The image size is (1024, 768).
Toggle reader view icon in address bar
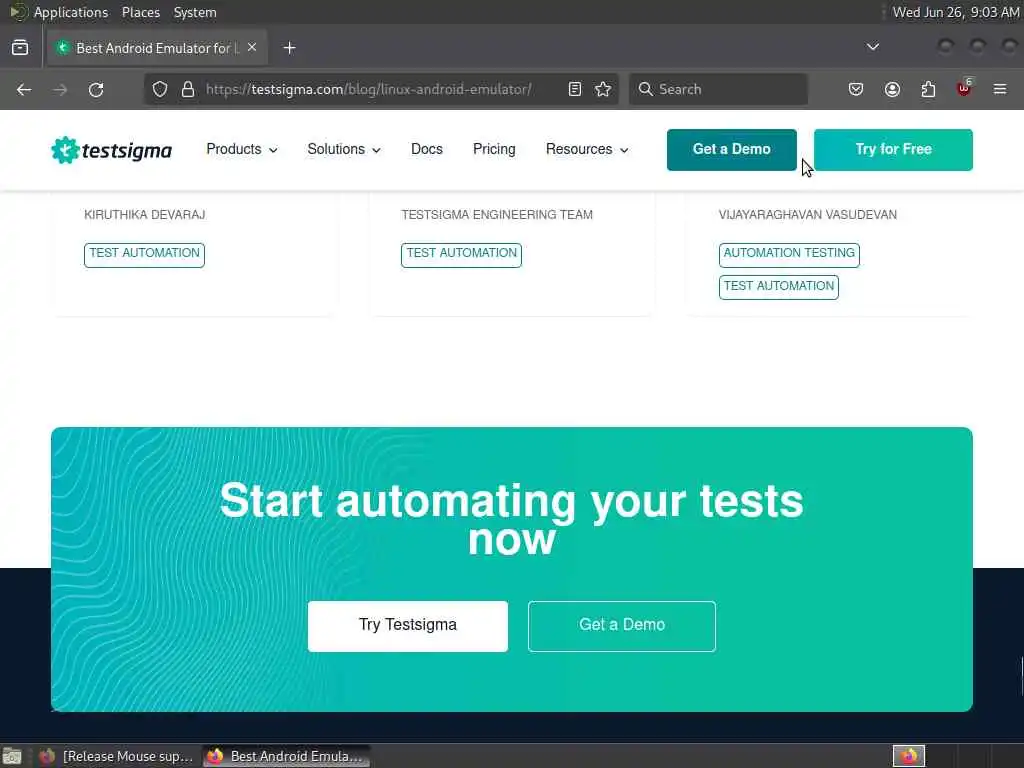[575, 89]
